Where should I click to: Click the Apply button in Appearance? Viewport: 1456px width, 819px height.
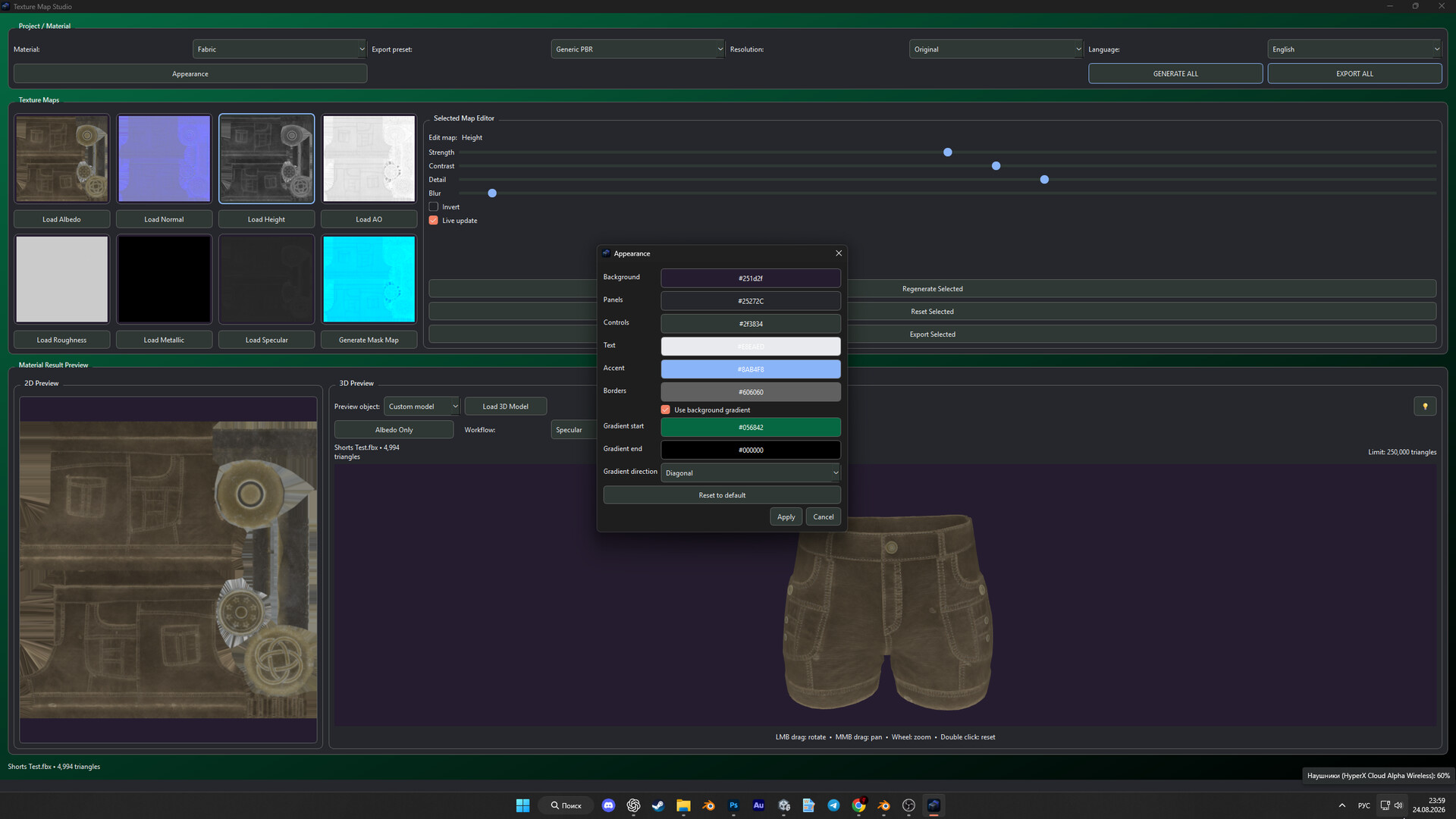[786, 517]
